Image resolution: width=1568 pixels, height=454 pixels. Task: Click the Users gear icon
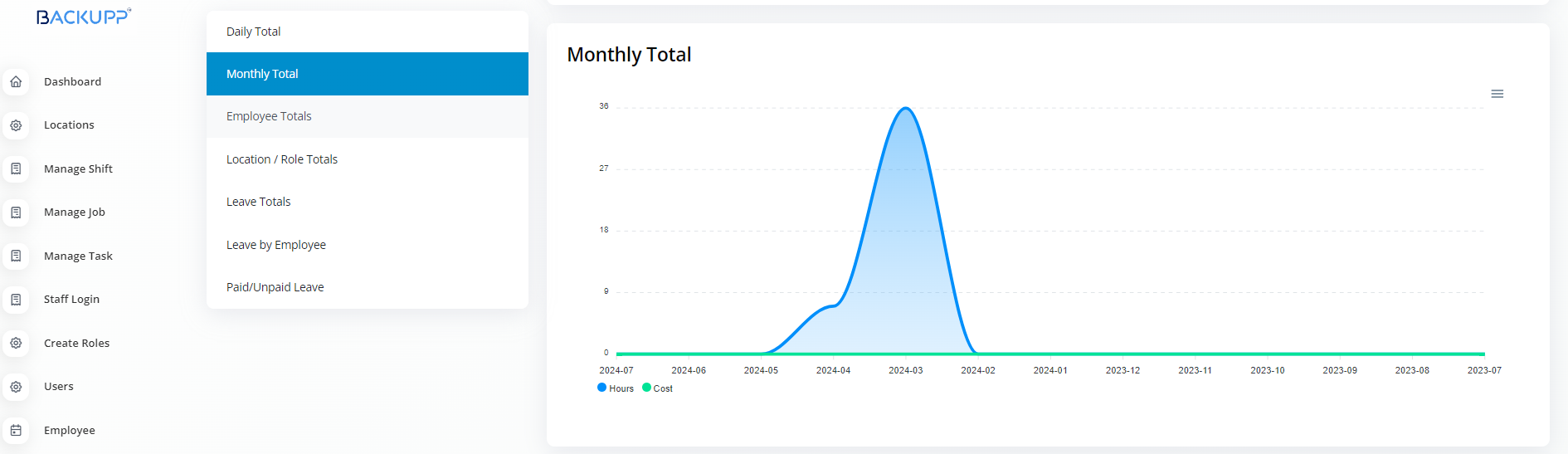(x=16, y=387)
